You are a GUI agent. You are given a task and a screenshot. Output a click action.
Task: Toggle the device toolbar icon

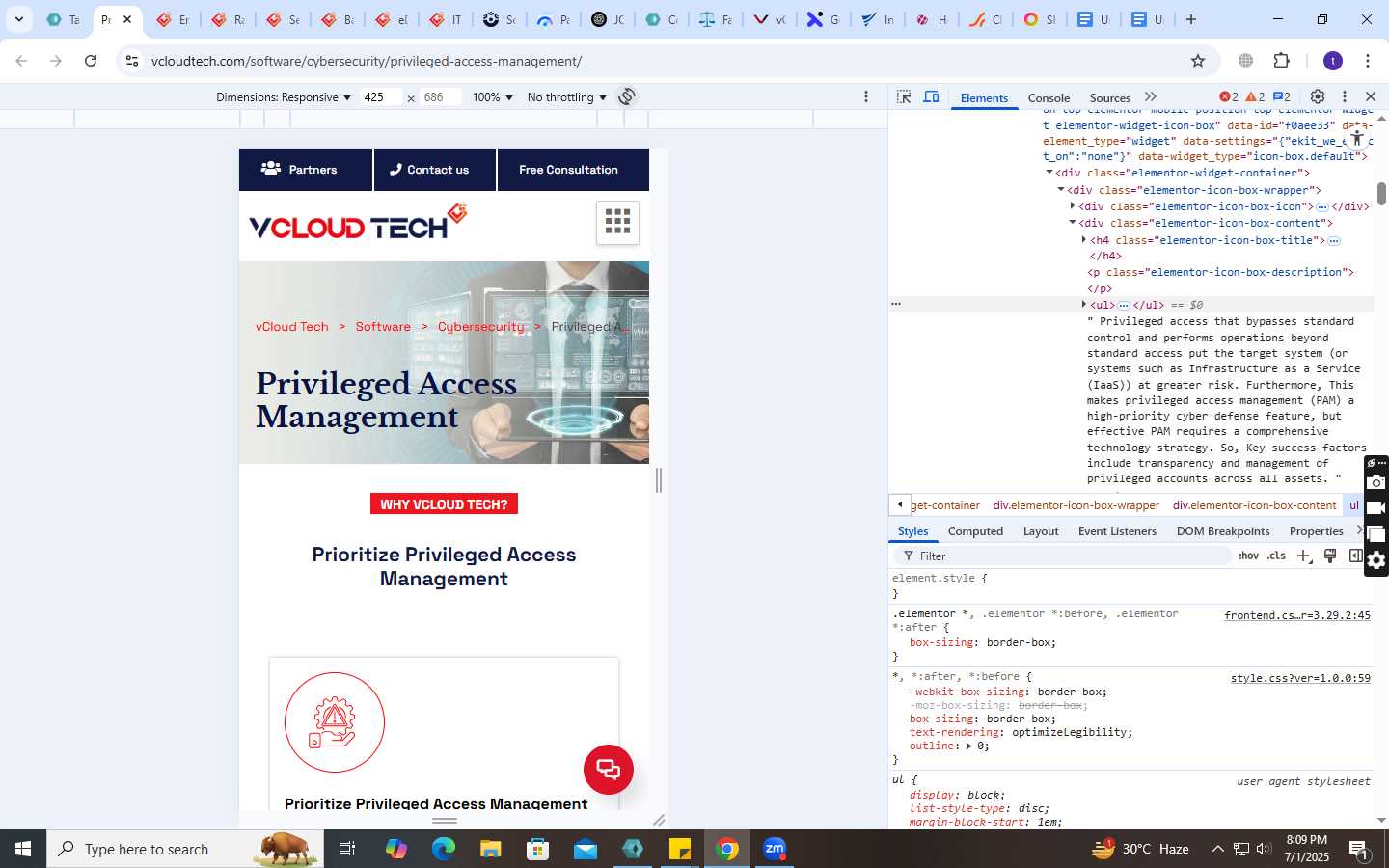tap(931, 96)
